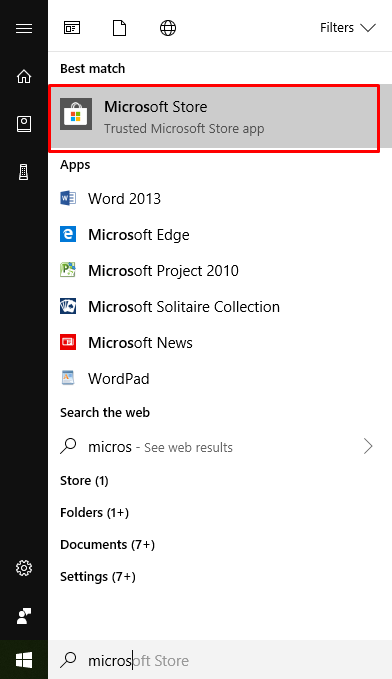
Task: Open WordPad from the Apps list
Action: pos(220,378)
